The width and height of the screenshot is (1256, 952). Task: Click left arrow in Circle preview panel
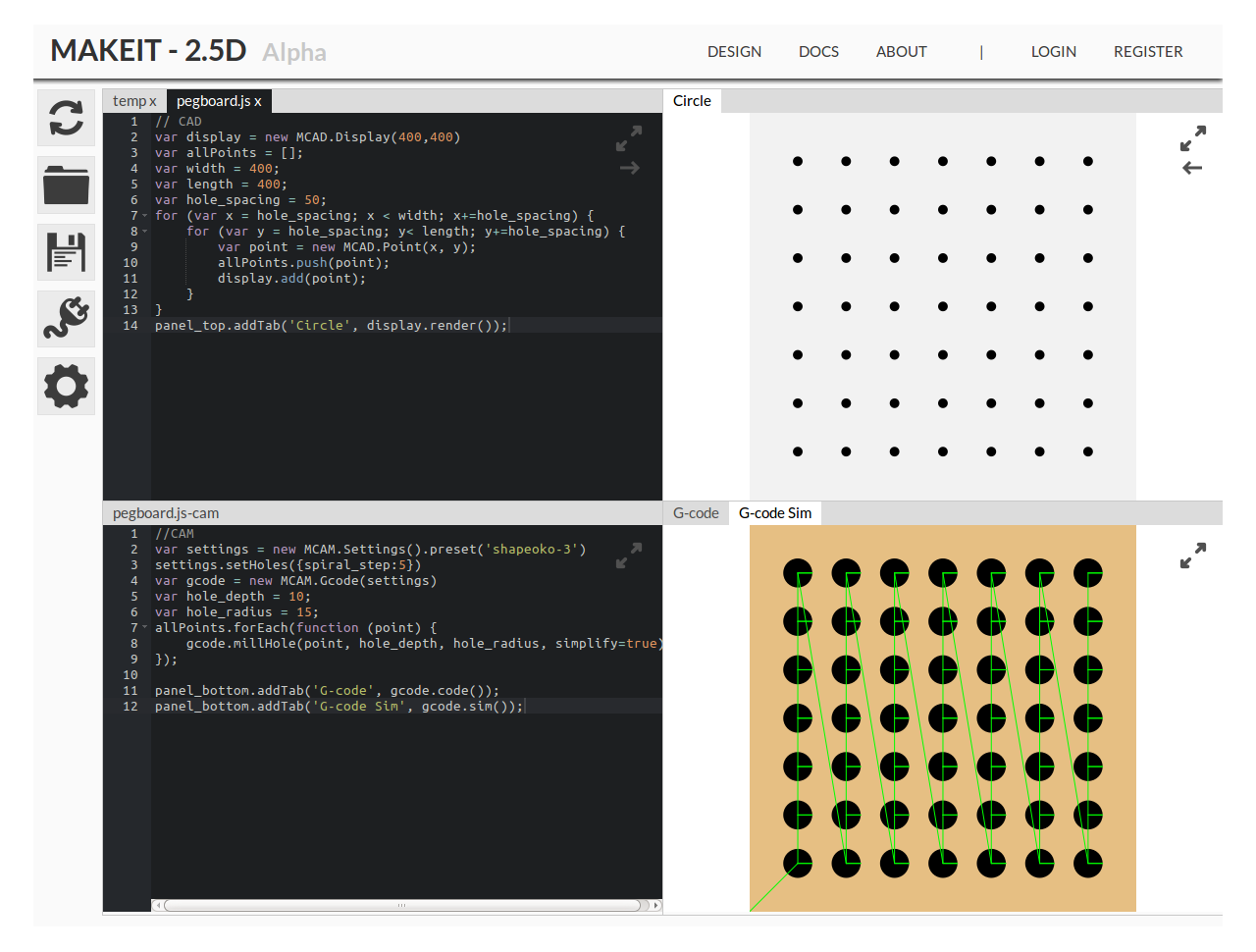coord(1192,169)
